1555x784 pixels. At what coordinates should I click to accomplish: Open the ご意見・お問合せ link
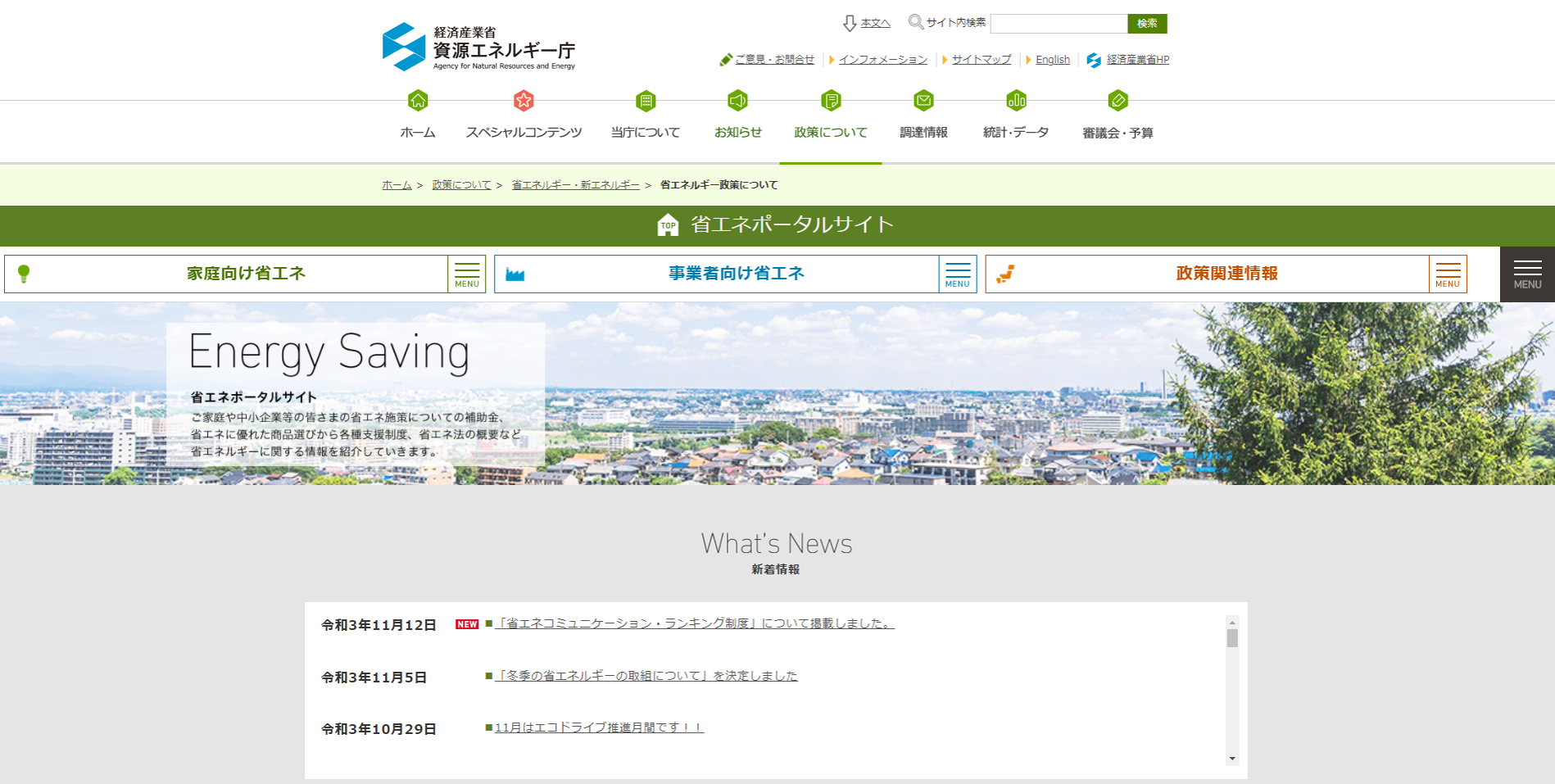pyautogui.click(x=774, y=60)
